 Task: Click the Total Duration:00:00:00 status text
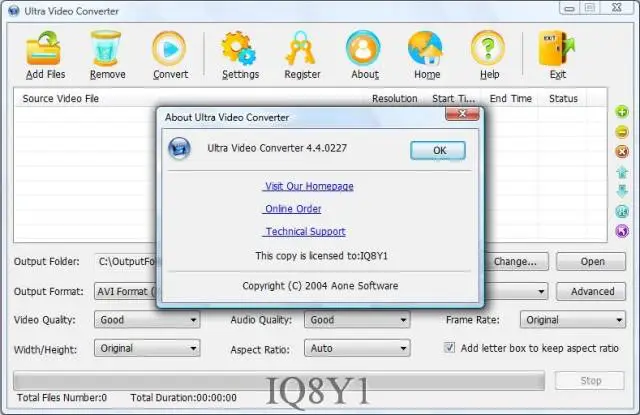[x=183, y=397]
